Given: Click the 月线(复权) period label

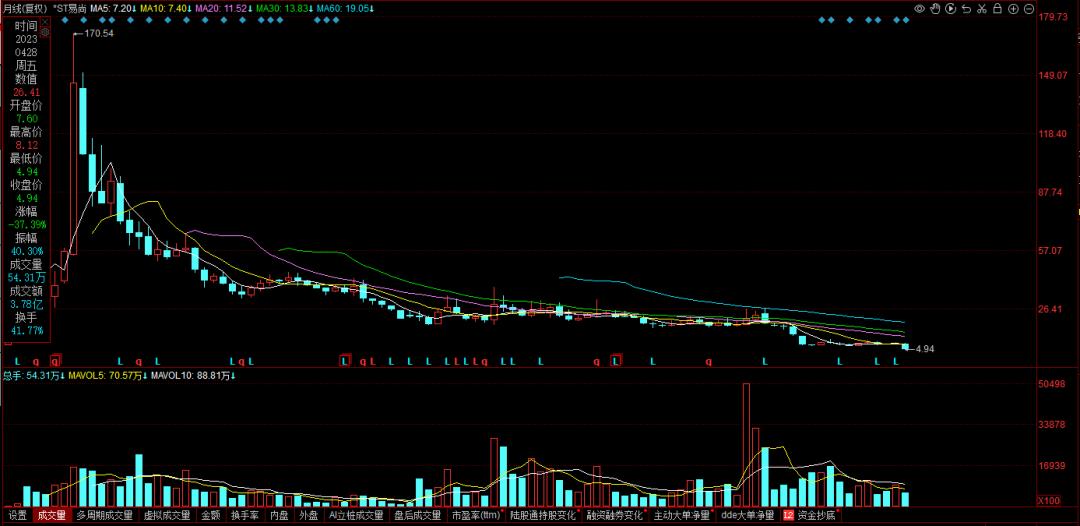Looking at the screenshot, I should tap(25, 8).
